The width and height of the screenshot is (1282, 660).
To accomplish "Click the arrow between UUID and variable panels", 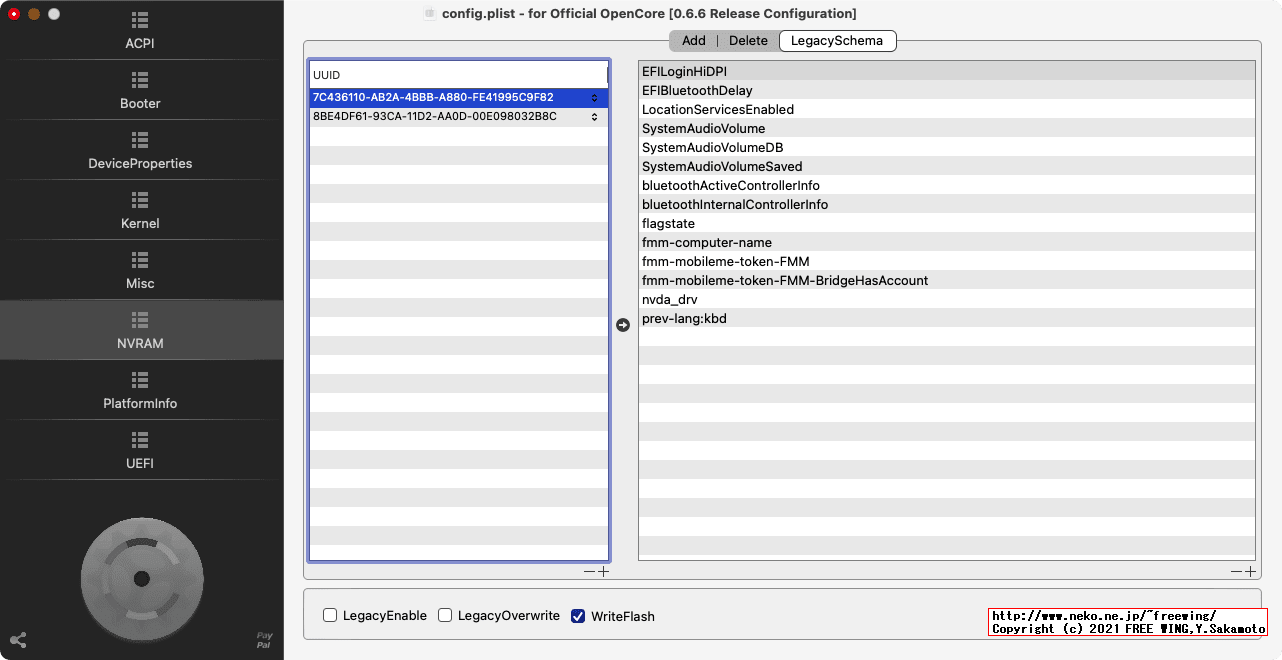I will pyautogui.click(x=622, y=325).
